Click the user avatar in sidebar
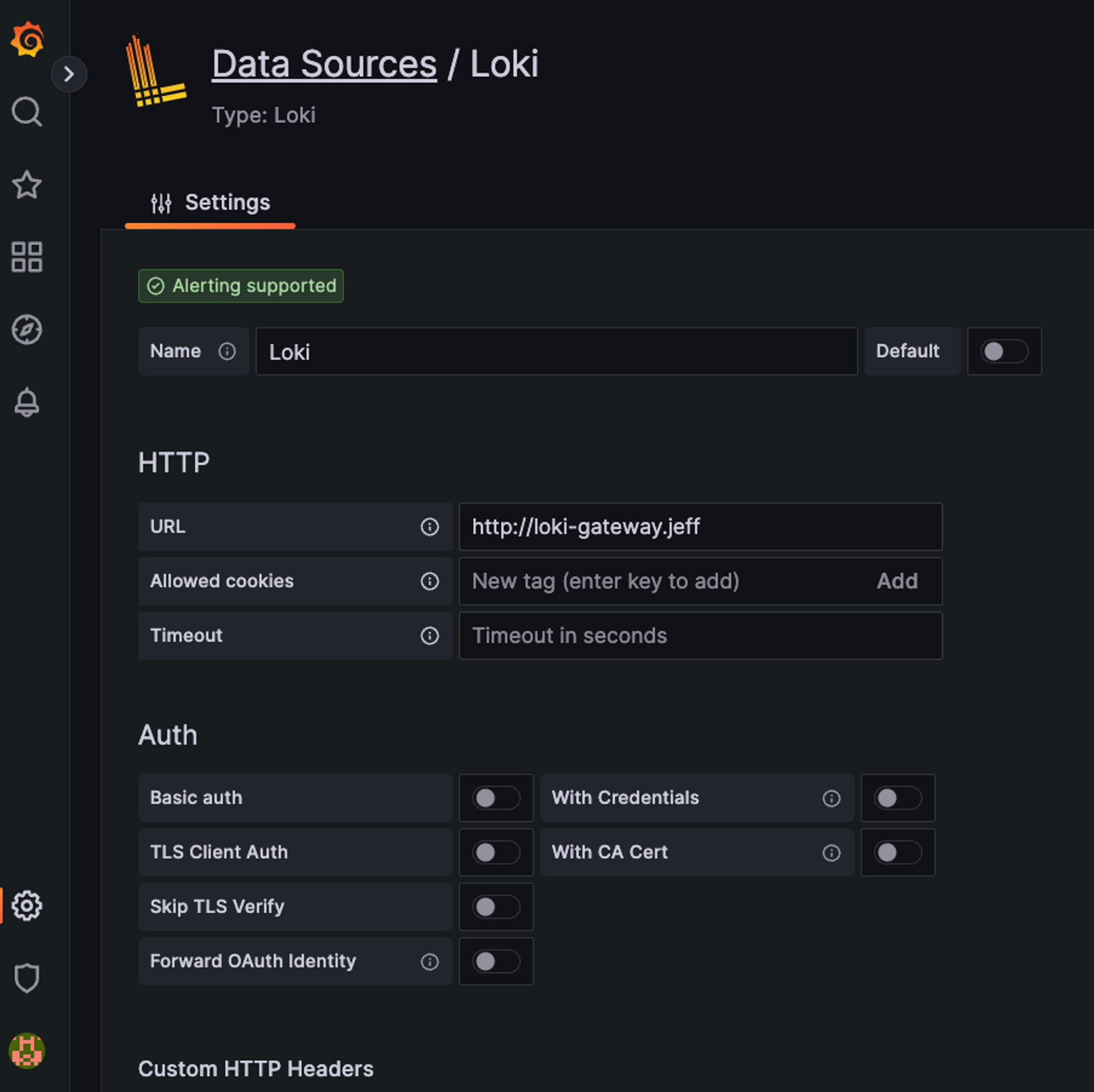Image resolution: width=1094 pixels, height=1092 pixels. point(27,1050)
